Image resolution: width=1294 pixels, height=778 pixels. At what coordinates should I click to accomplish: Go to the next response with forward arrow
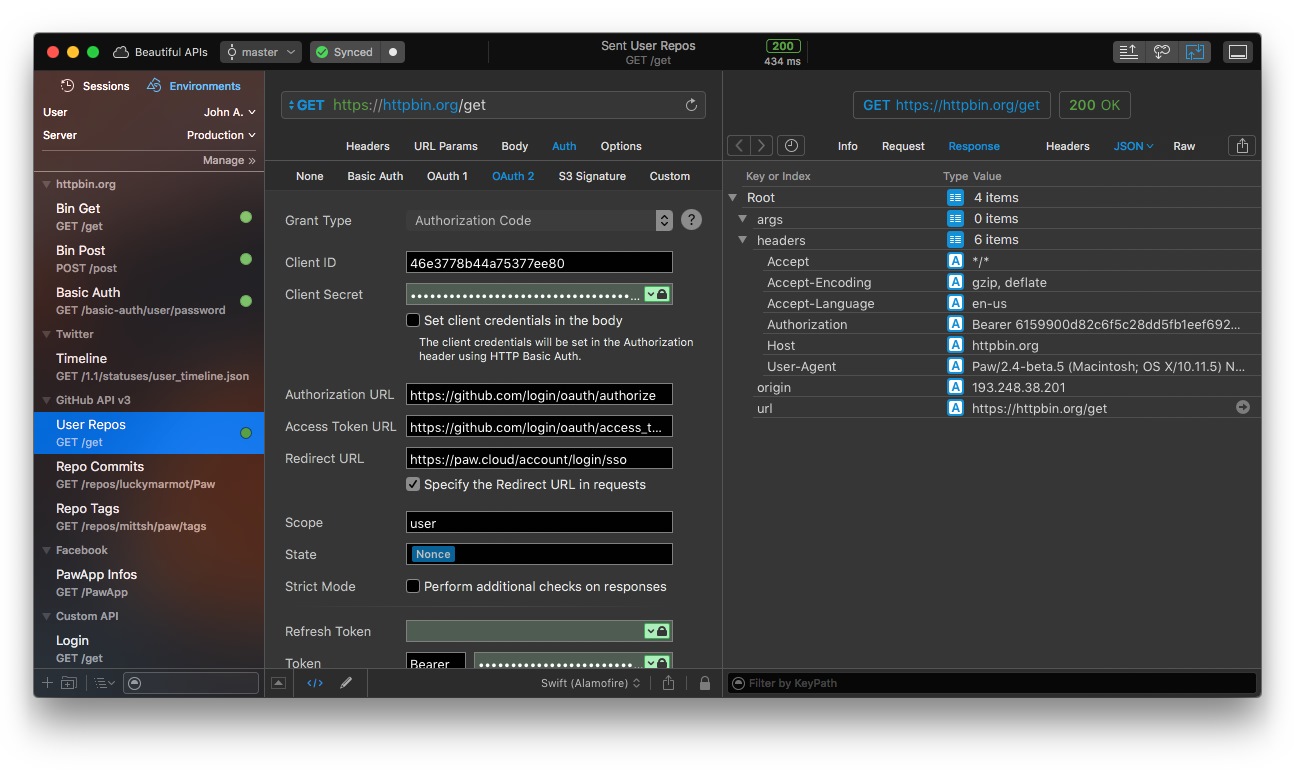coord(762,146)
